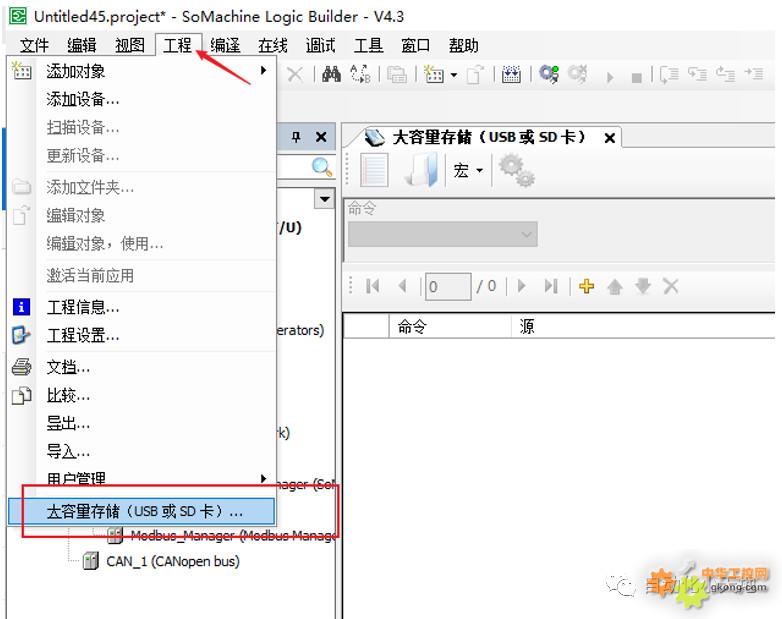Close the devices side panel
Image resolution: width=782 pixels, height=619 pixels.
coord(321,137)
